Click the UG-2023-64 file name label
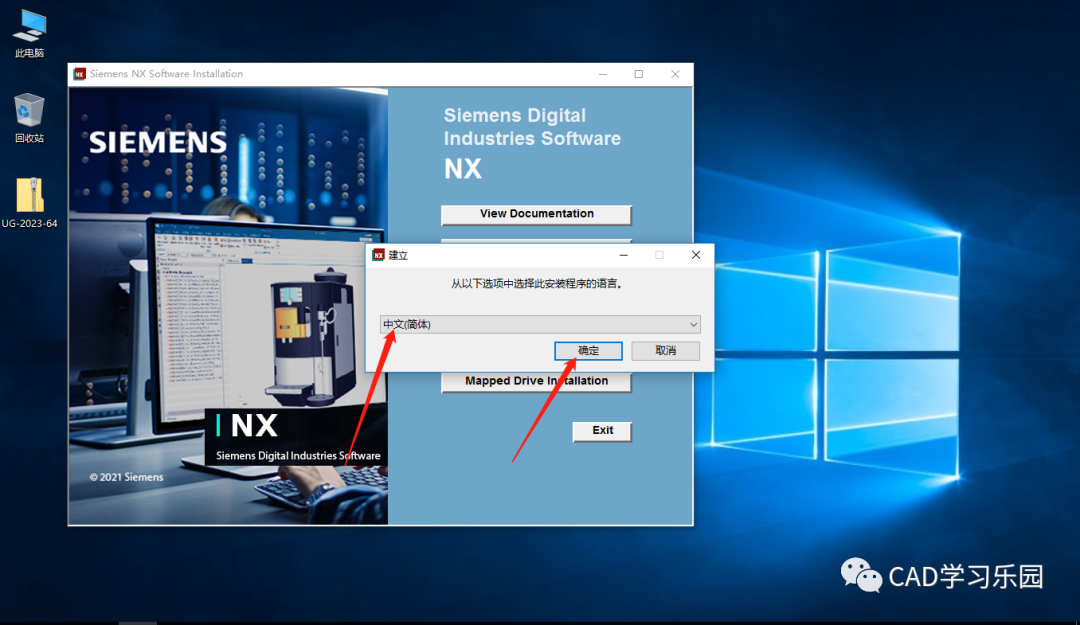Image resolution: width=1080 pixels, height=625 pixels. tap(30, 223)
